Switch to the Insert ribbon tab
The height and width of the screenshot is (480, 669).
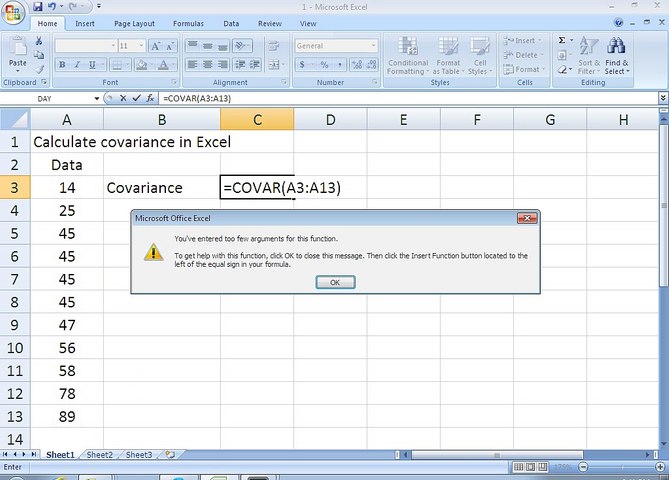[84, 23]
